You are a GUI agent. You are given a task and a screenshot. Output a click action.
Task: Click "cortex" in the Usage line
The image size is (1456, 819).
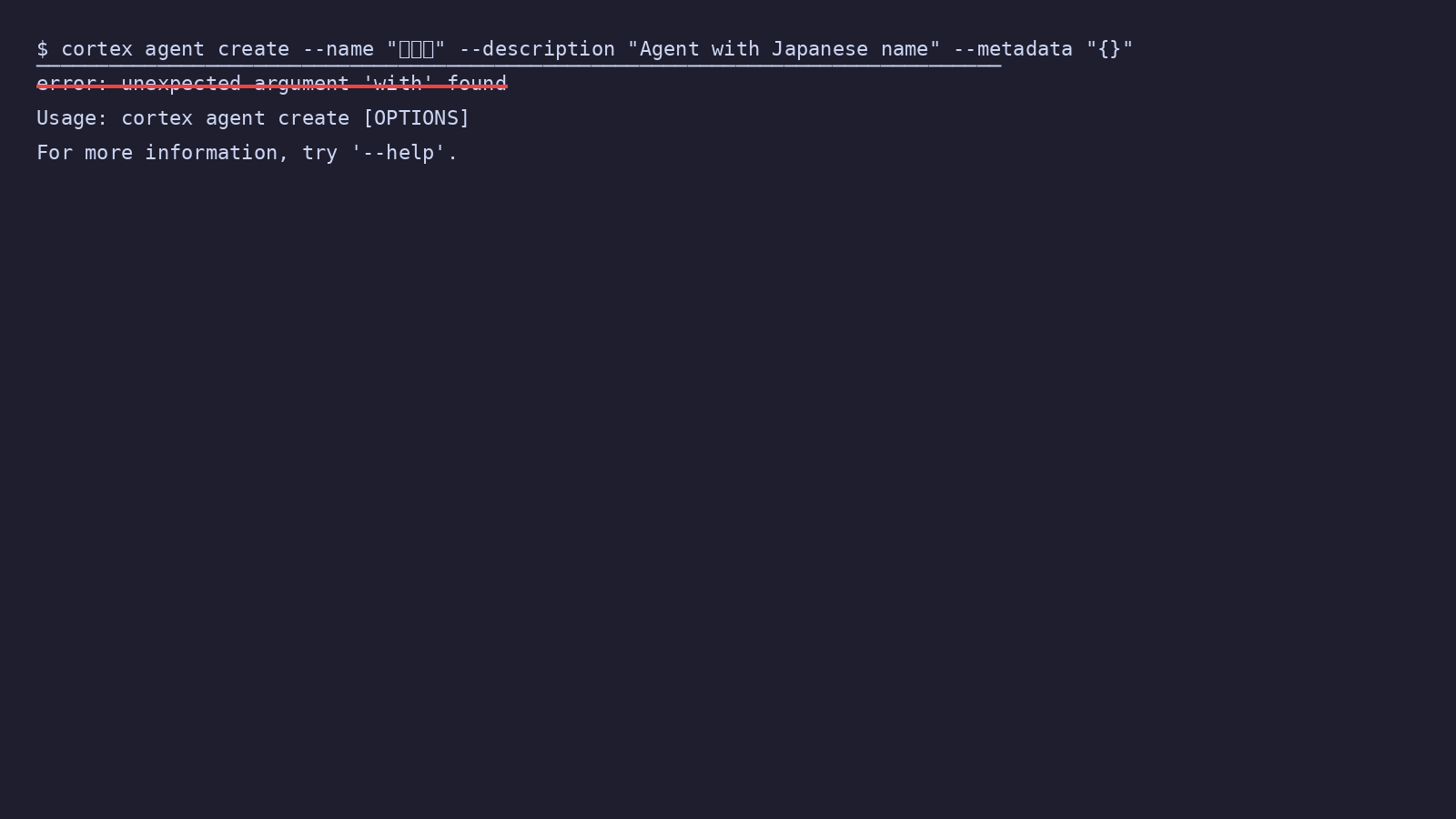157,118
